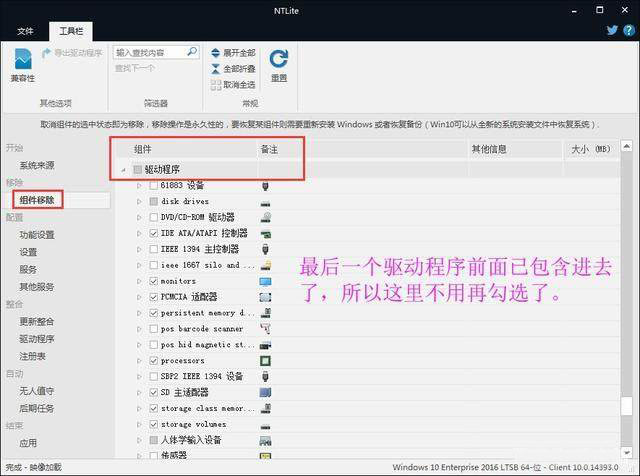Select 组件移除 in the sidebar
The height and width of the screenshot is (476, 640).
point(37,200)
